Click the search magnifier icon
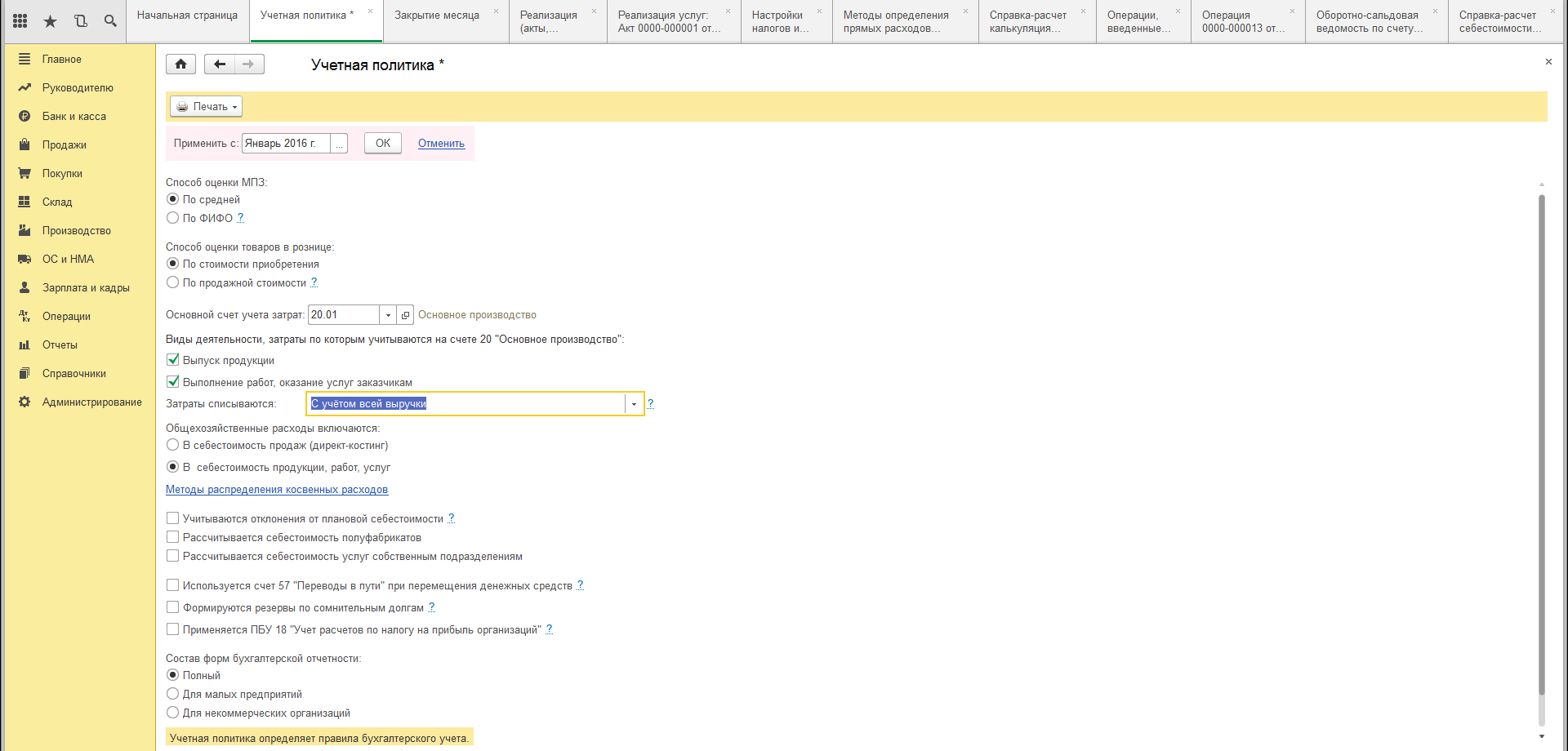Image resolution: width=1568 pixels, height=751 pixels. 110,21
